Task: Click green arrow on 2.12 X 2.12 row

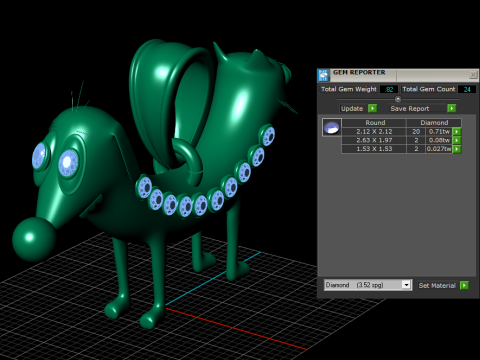Action: pos(457,132)
